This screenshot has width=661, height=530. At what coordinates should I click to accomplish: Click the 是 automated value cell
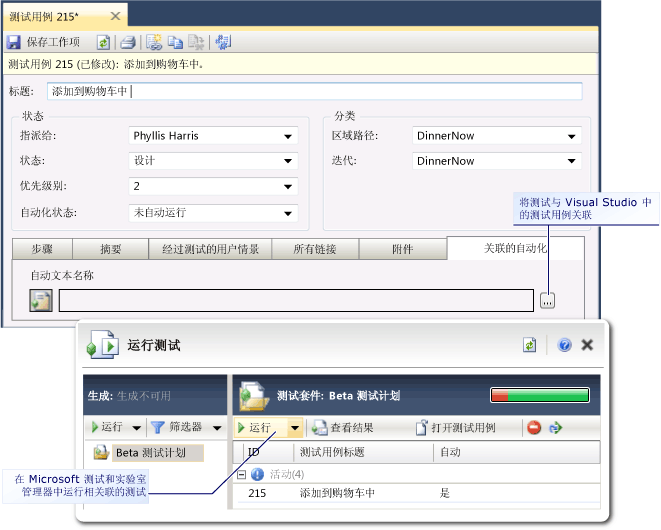(x=445, y=493)
